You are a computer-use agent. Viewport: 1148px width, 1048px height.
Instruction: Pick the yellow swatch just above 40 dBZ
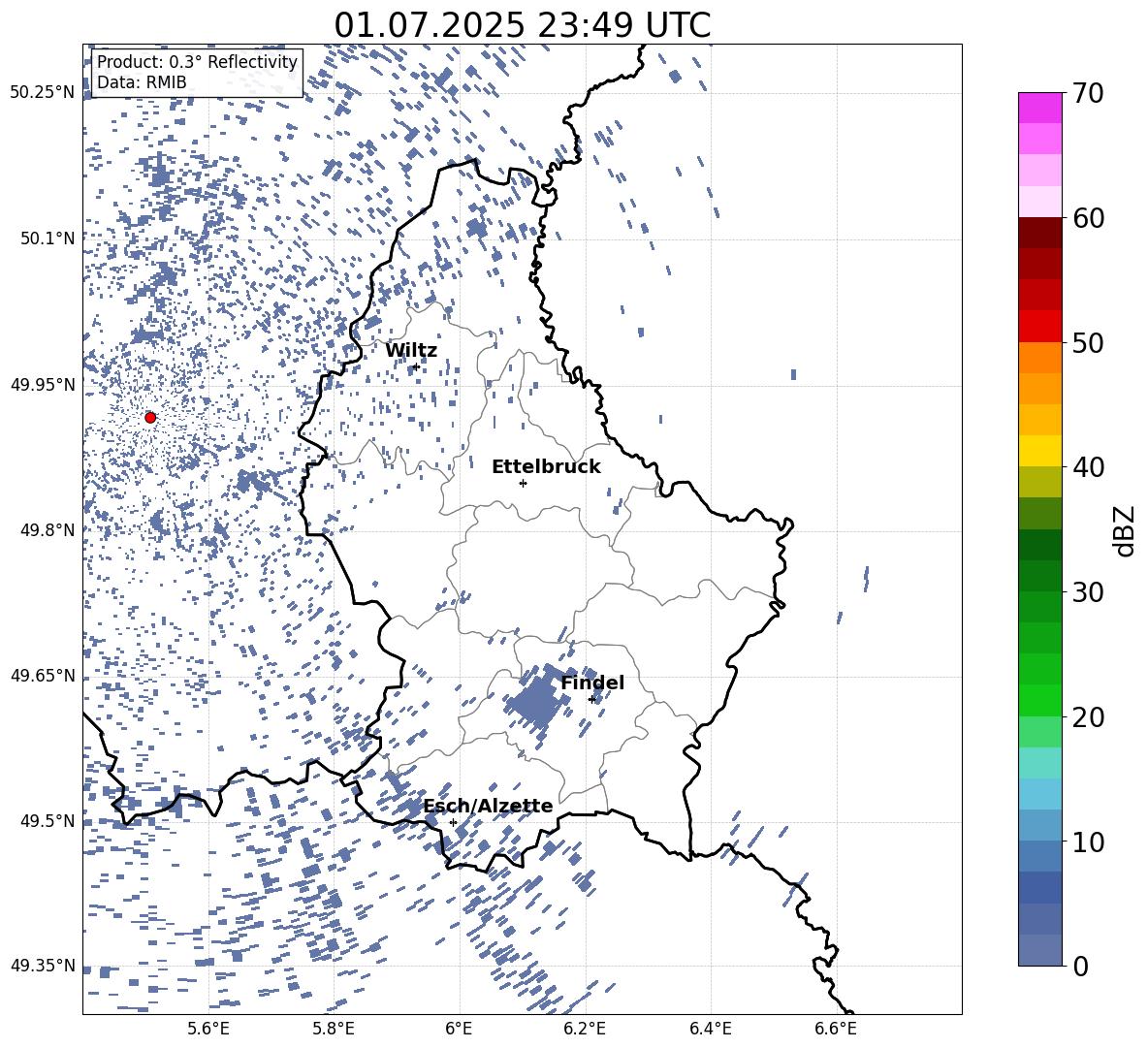click(x=1039, y=451)
